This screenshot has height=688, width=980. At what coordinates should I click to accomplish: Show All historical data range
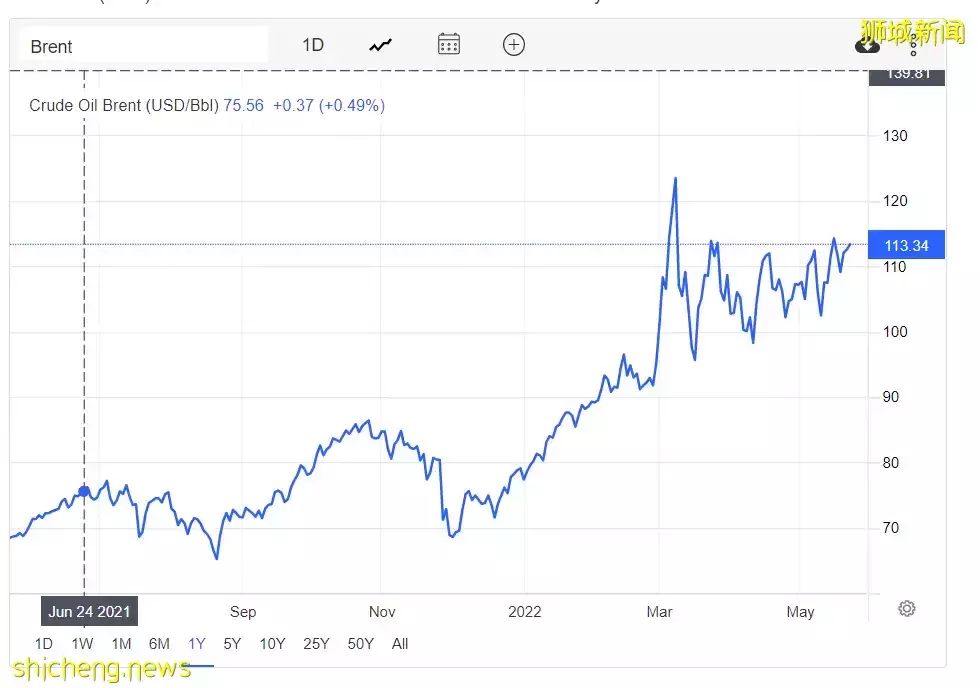tap(400, 644)
